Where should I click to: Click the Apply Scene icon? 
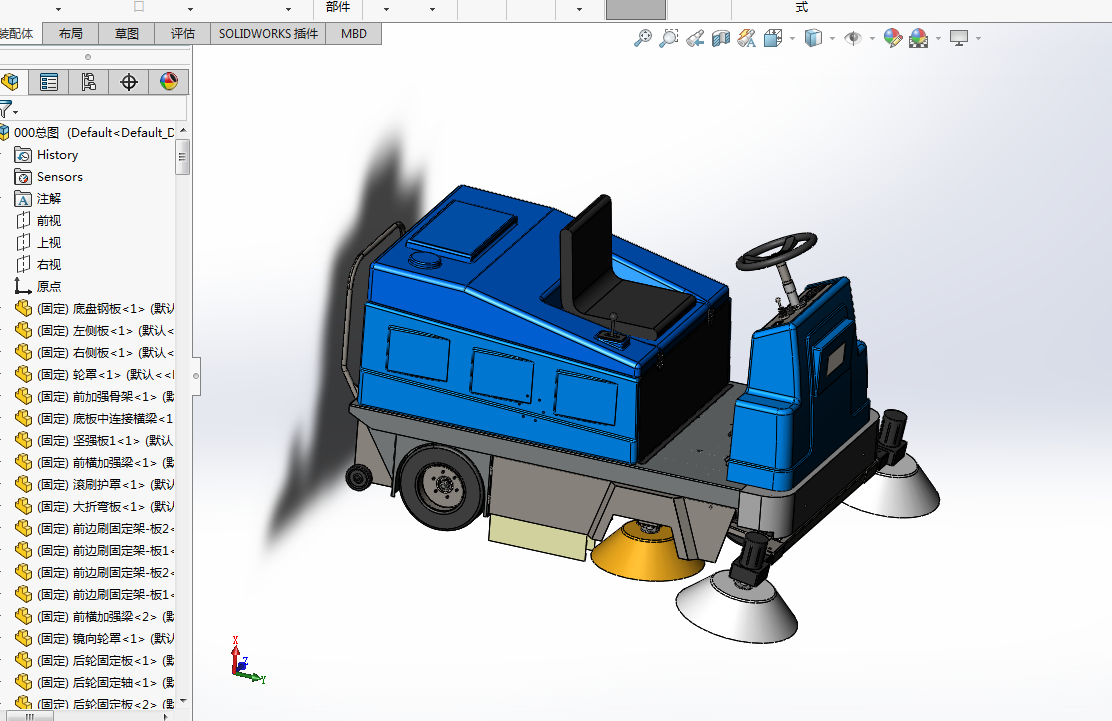click(918, 38)
